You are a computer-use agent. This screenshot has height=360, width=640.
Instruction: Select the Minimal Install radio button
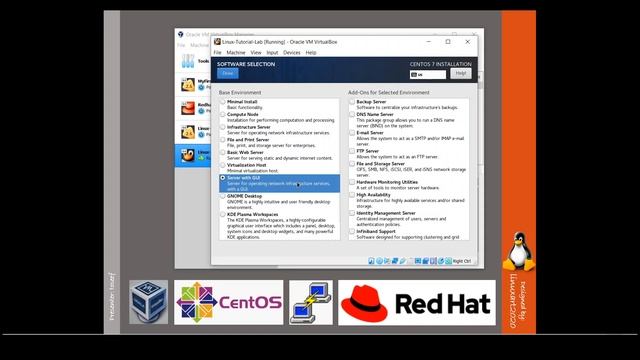click(x=223, y=102)
